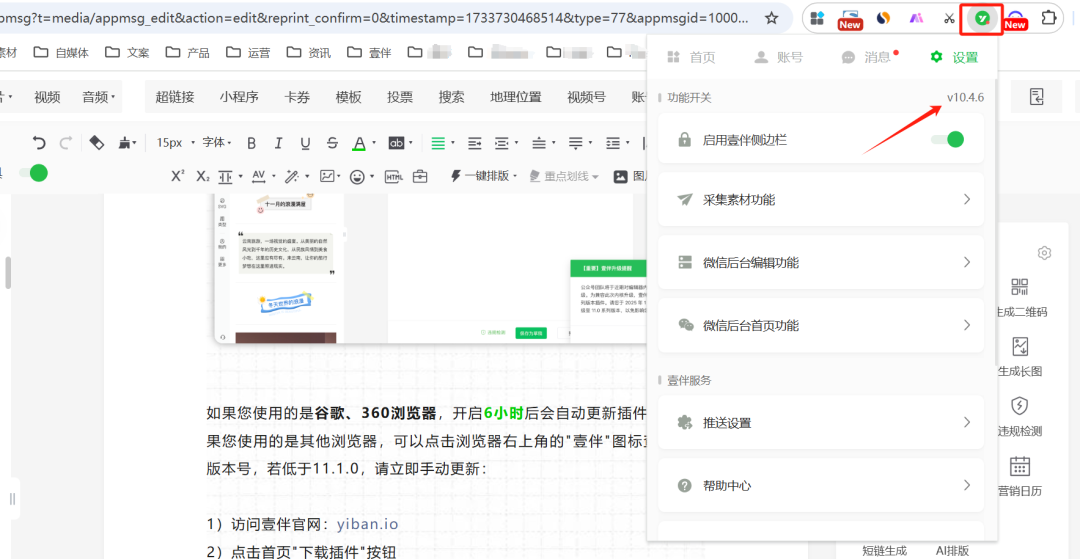The height and width of the screenshot is (559, 1080).
Task: Open the 运营 bookmark folder
Action: click(249, 52)
